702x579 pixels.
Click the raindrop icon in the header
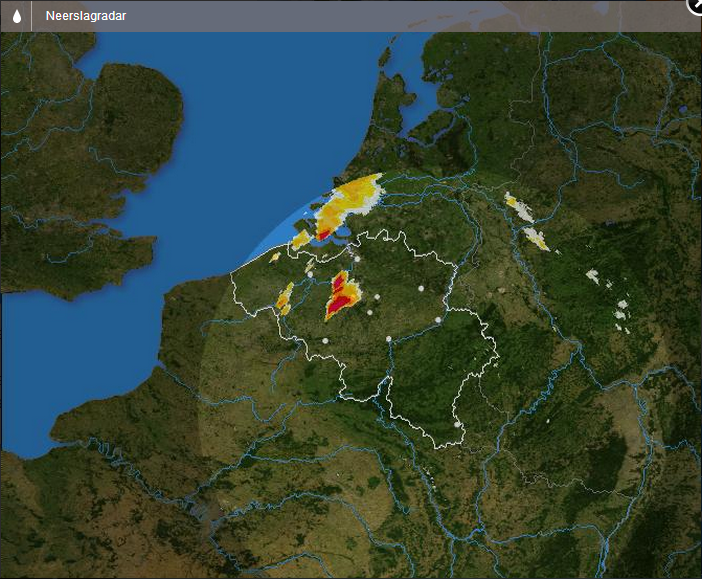click(x=17, y=16)
